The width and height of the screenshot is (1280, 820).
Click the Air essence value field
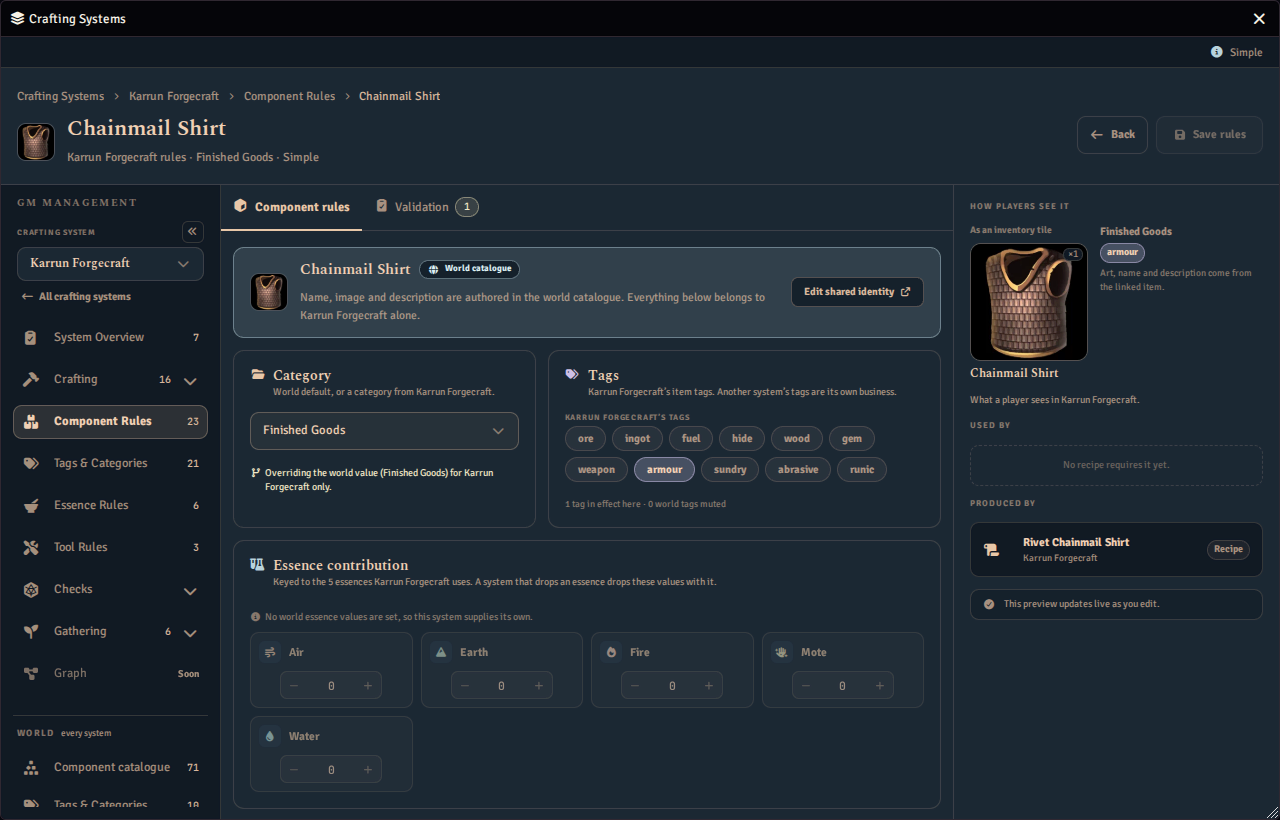point(331,686)
